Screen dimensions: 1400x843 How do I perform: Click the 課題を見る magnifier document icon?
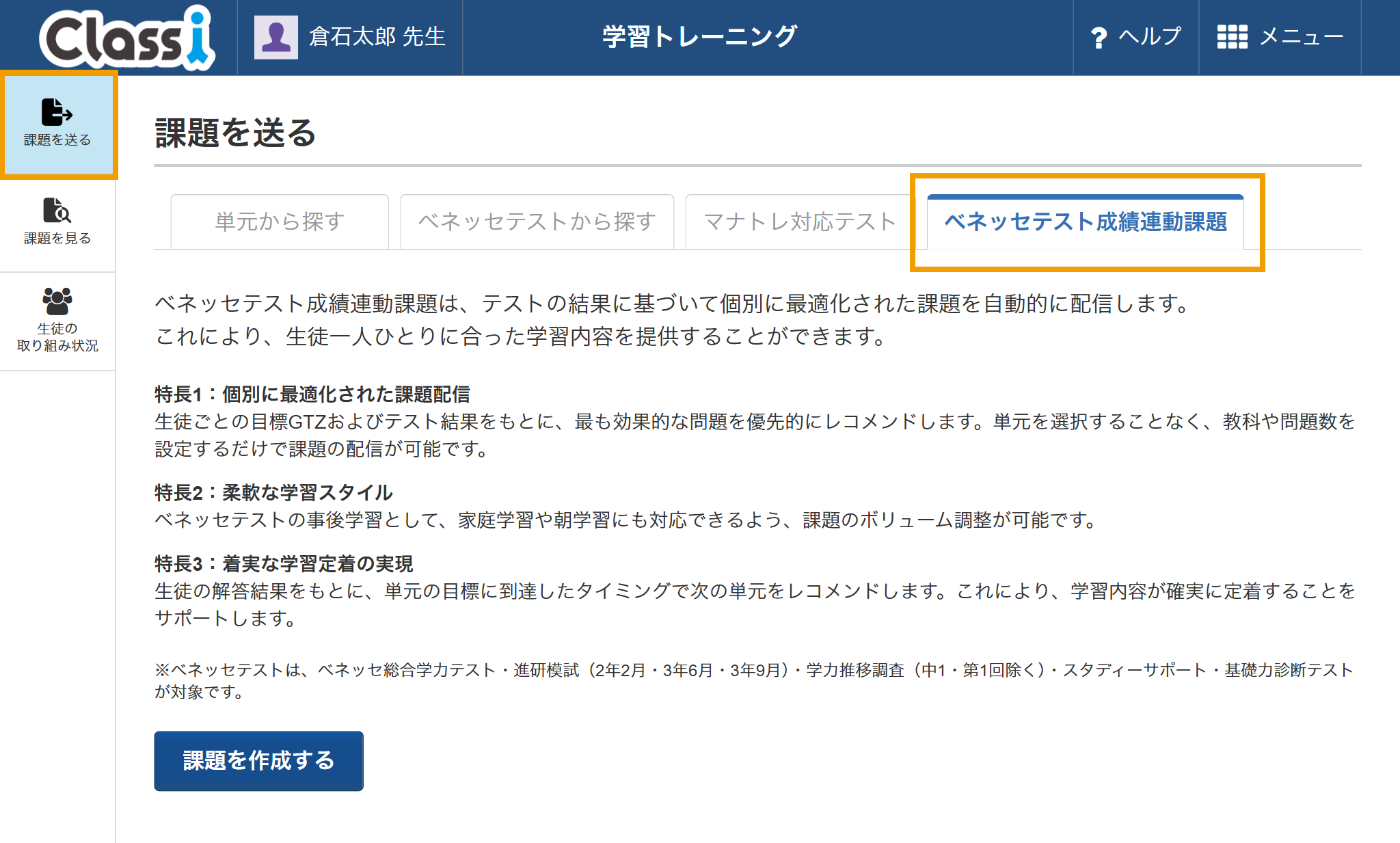(x=57, y=211)
